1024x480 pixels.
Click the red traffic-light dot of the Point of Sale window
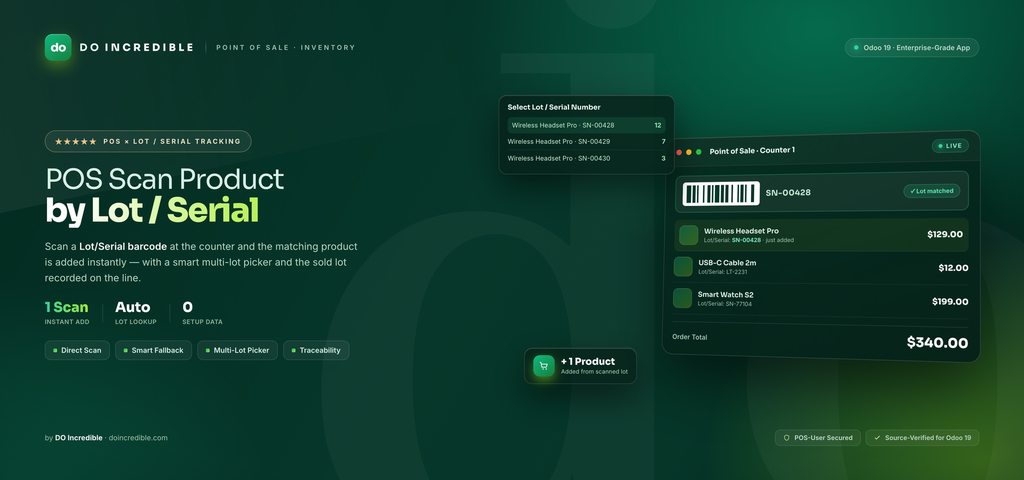tap(679, 152)
